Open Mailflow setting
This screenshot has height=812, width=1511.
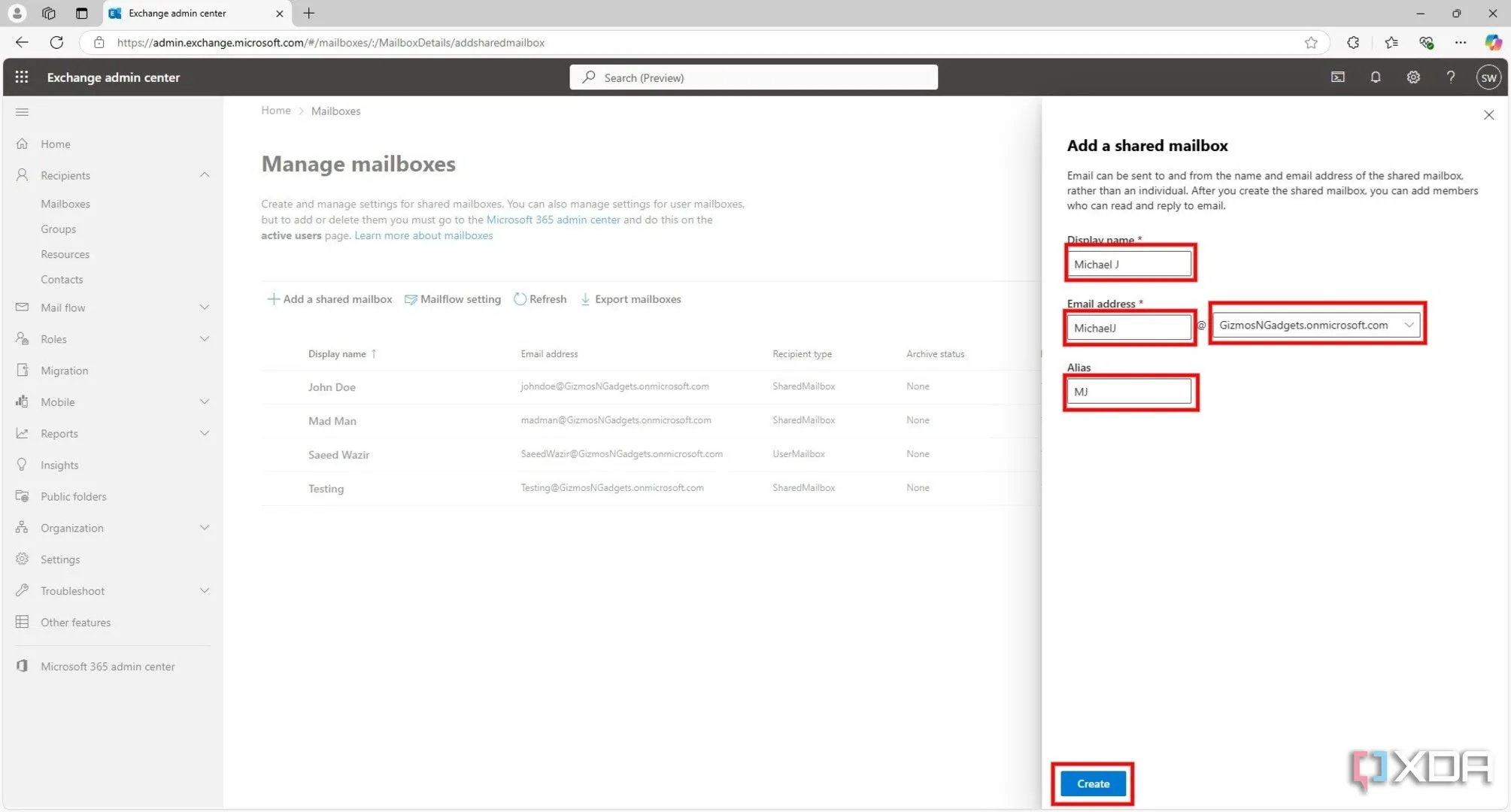(453, 299)
